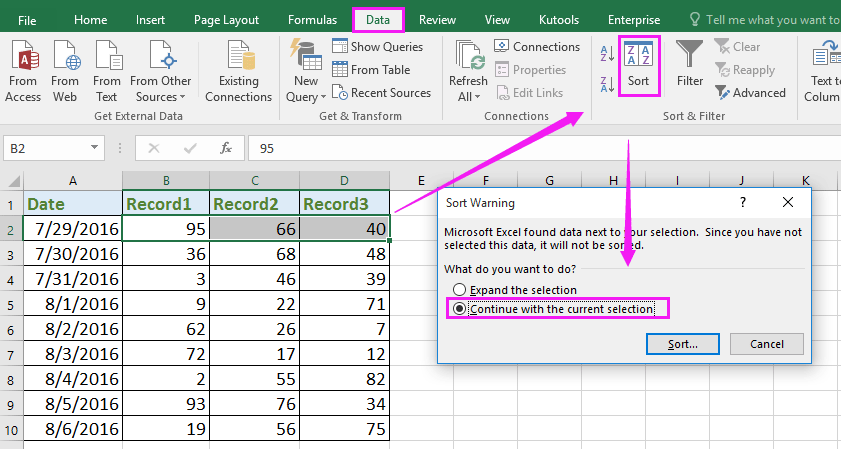Click the Filter funnel icon
841x449 pixels.
click(x=689, y=64)
